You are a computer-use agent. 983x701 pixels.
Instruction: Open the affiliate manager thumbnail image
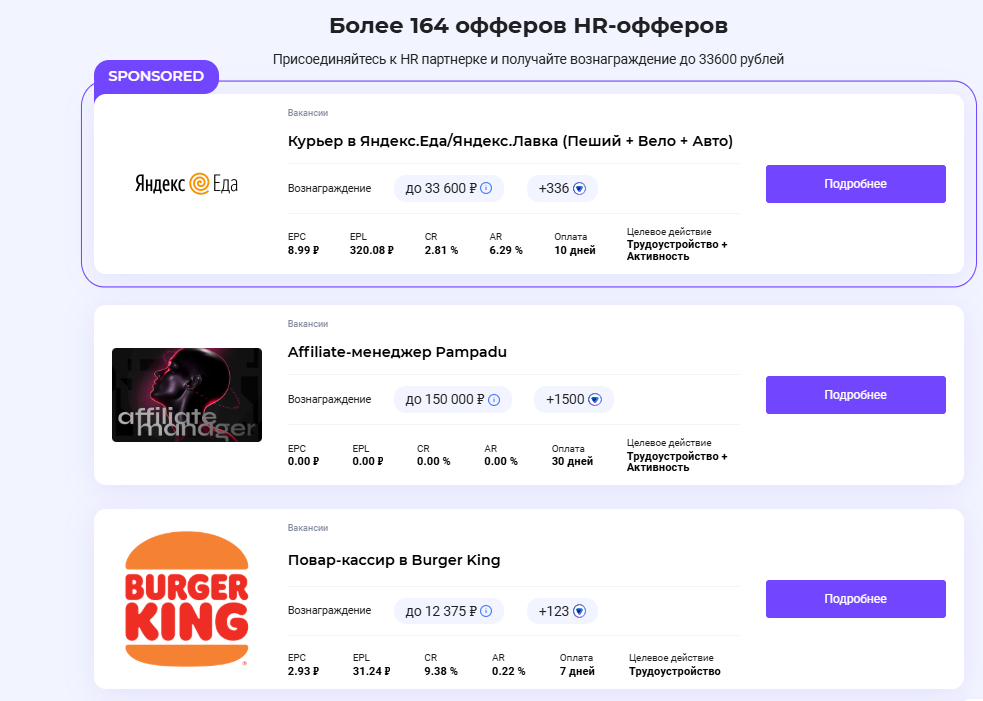[187, 395]
